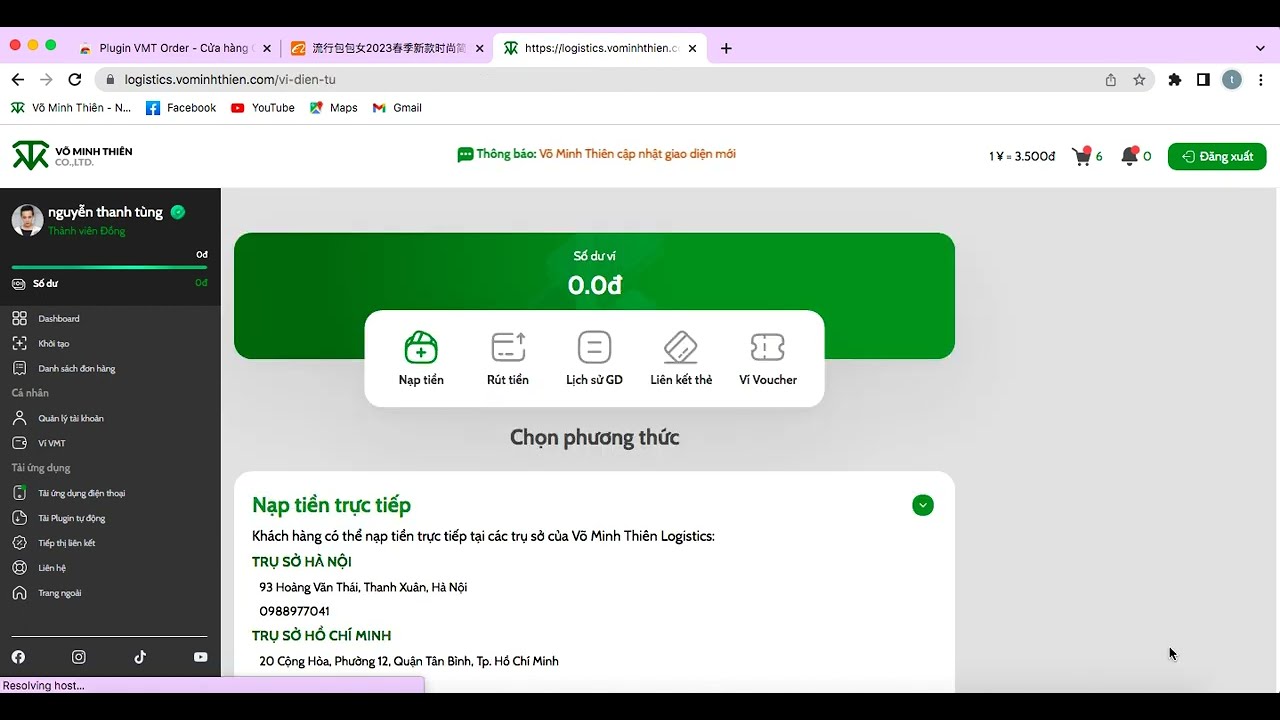The image size is (1280, 720).
Task: Open a new browser tab
Action: 726,48
